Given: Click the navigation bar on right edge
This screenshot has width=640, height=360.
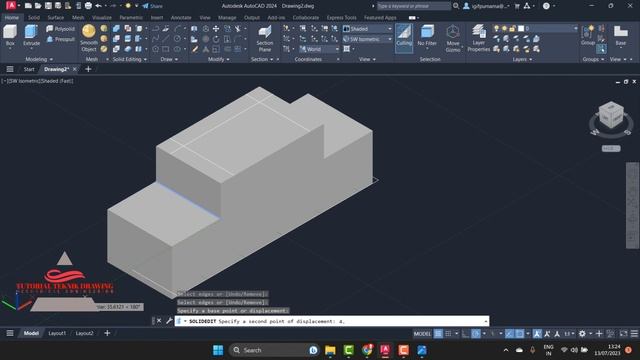Looking at the screenshot, I should (632, 205).
